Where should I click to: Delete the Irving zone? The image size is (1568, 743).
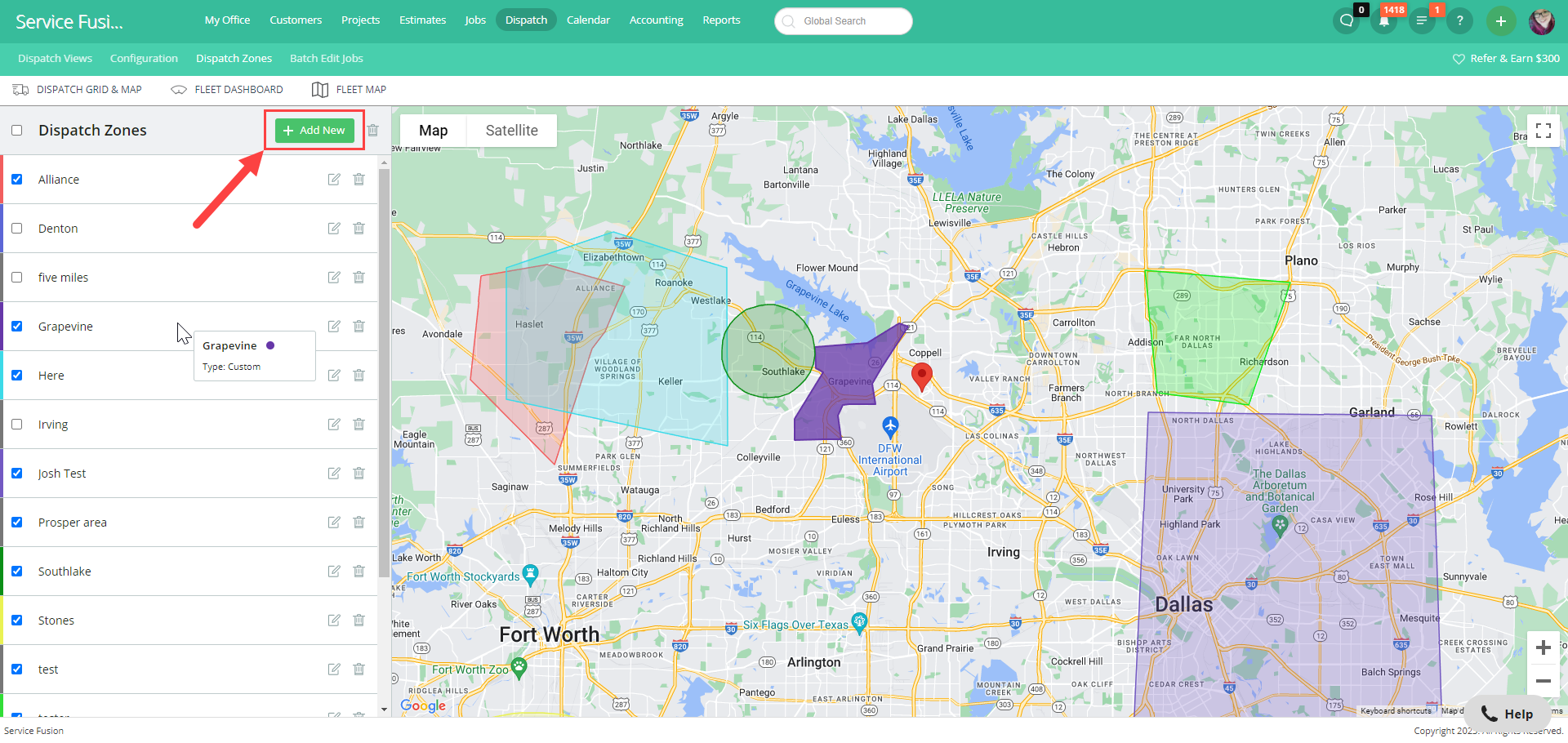(x=359, y=425)
